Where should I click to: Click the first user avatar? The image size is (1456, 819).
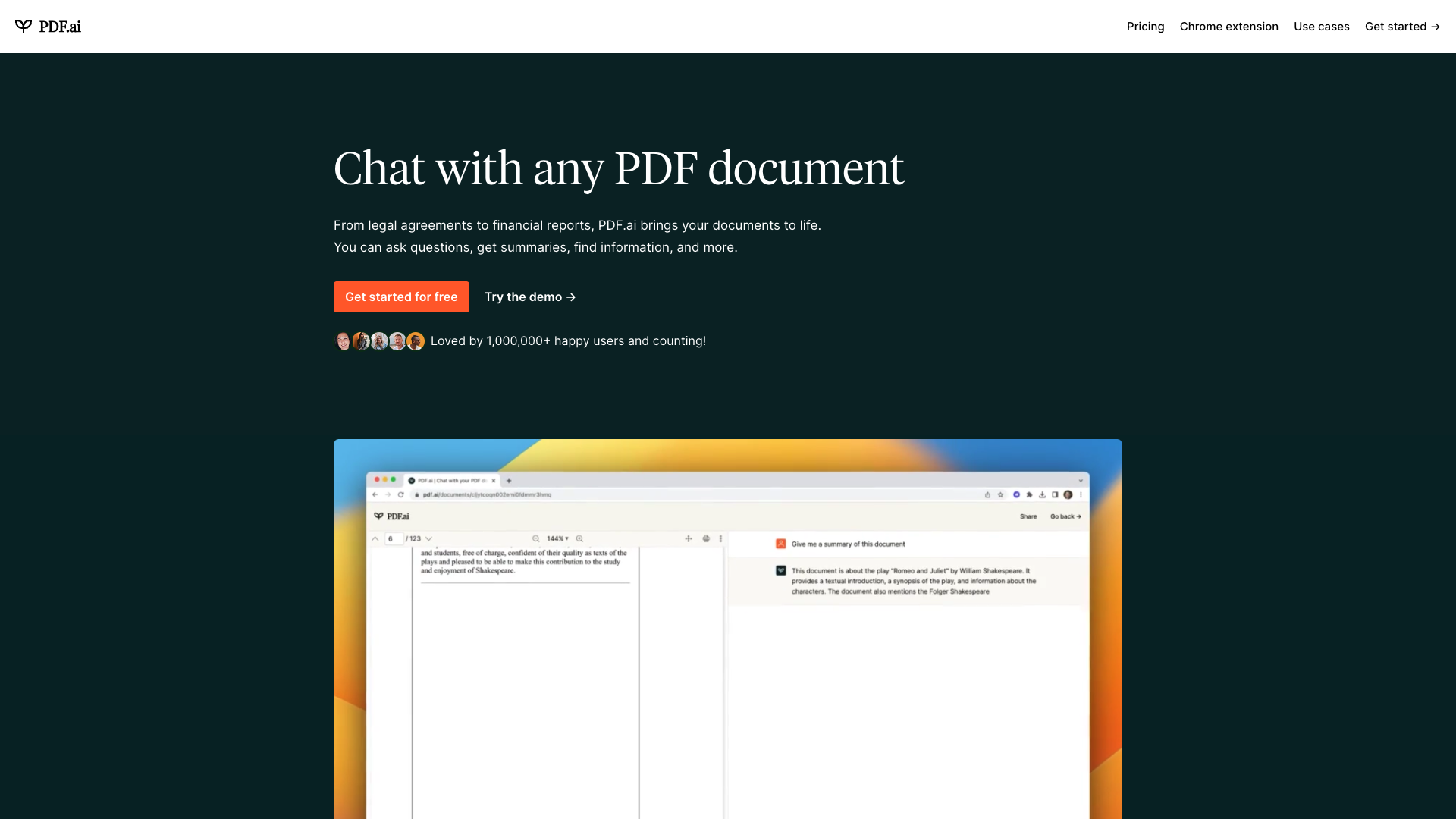click(x=343, y=341)
